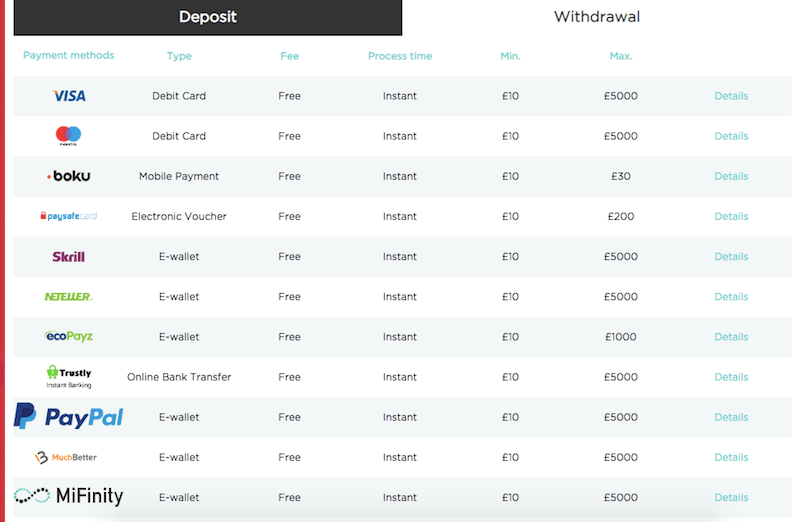View Details for MiFinity row
Viewport: 800px width, 522px height.
point(731,497)
